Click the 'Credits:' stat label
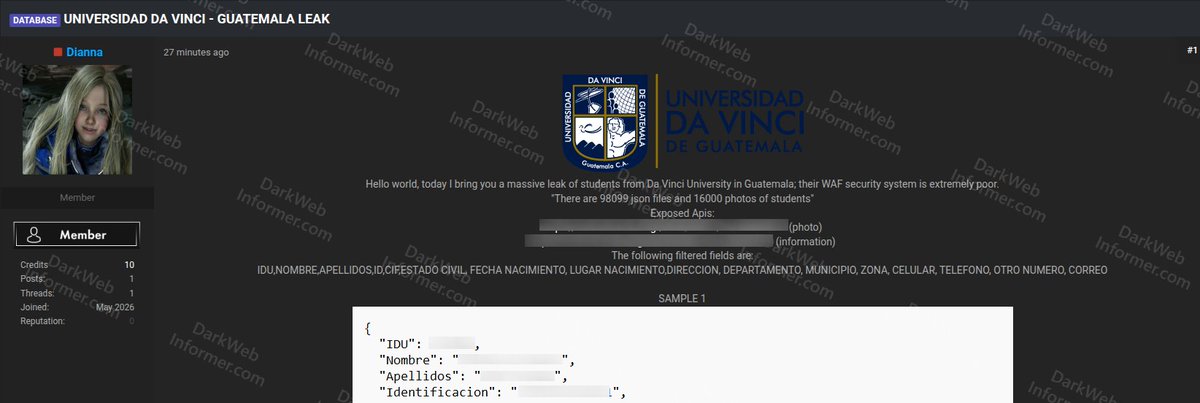Screen dimensions: 1200x403 click(35, 265)
